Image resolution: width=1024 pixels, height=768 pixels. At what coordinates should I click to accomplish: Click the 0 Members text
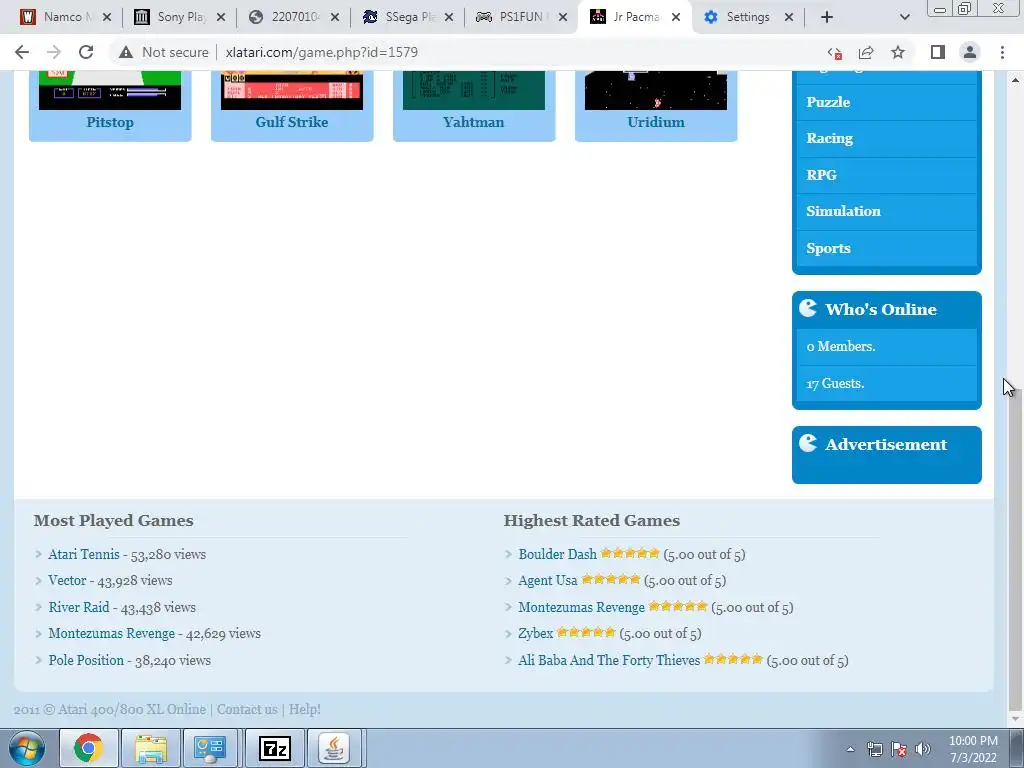click(x=840, y=347)
